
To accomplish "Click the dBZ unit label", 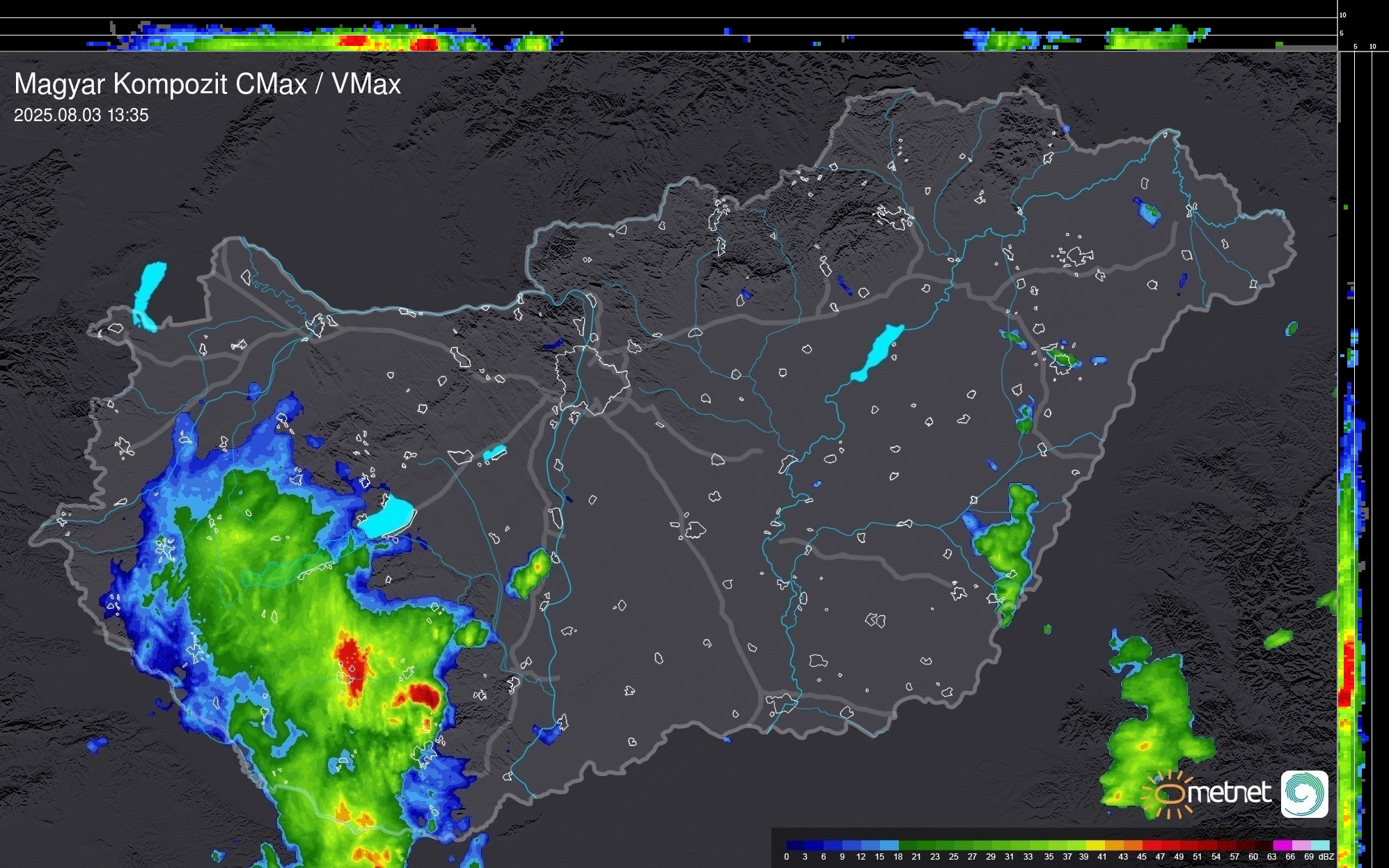I will tap(1326, 857).
